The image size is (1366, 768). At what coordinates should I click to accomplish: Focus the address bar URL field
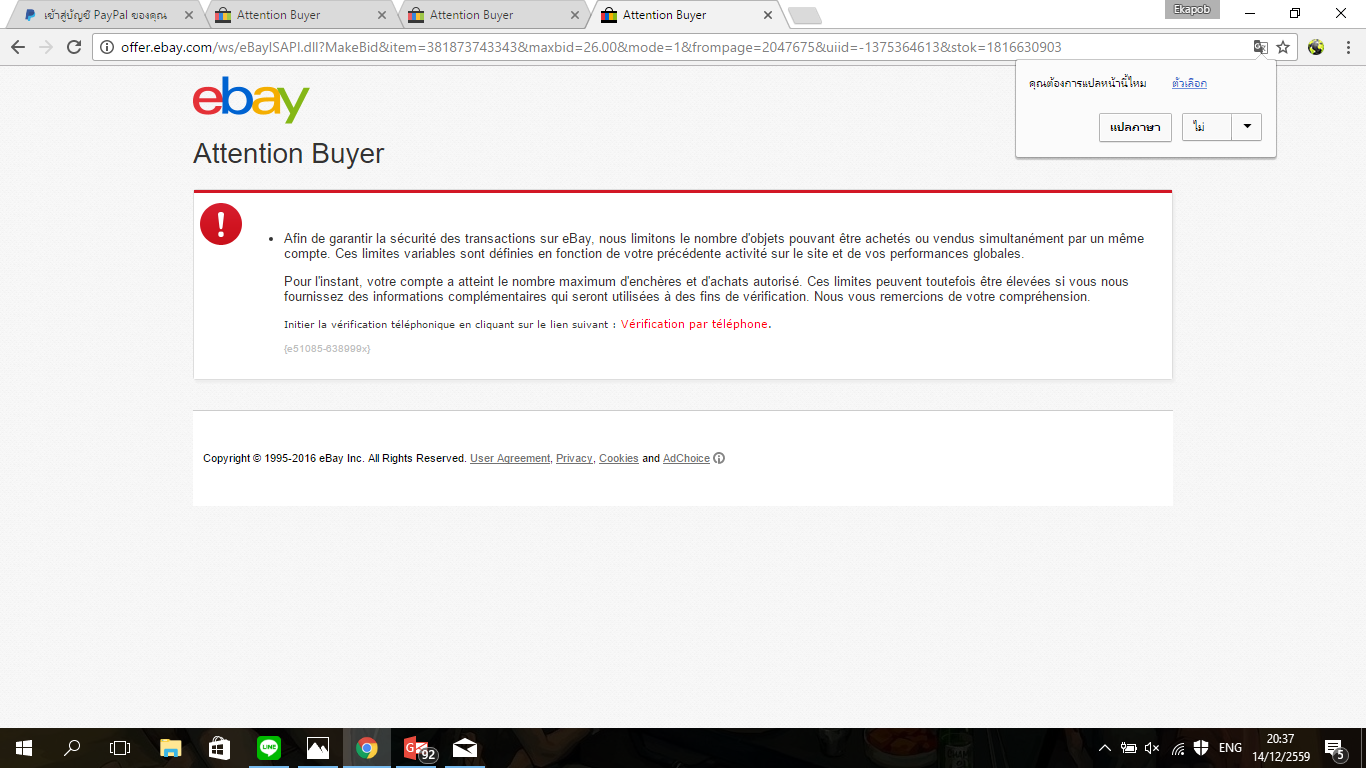pos(680,47)
